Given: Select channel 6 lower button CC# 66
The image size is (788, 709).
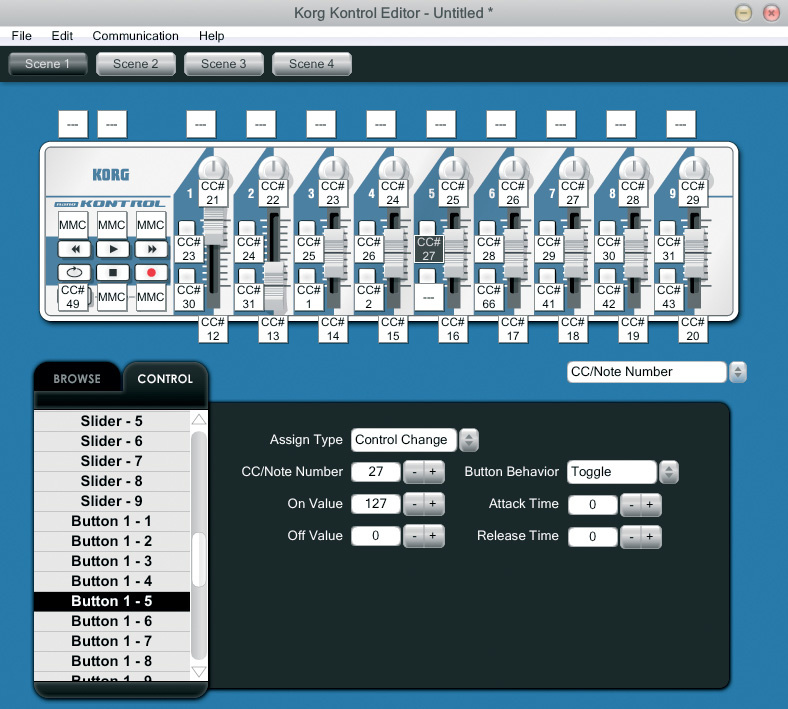Looking at the screenshot, I should pyautogui.click(x=488, y=297).
